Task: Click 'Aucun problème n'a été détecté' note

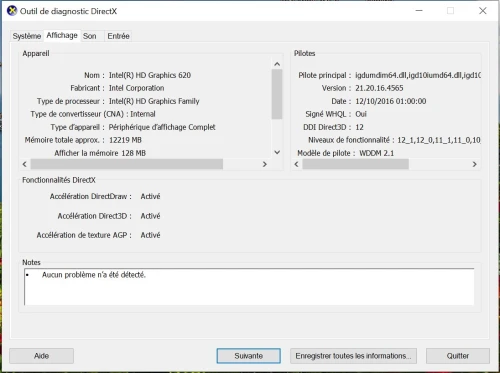Action: 94,275
